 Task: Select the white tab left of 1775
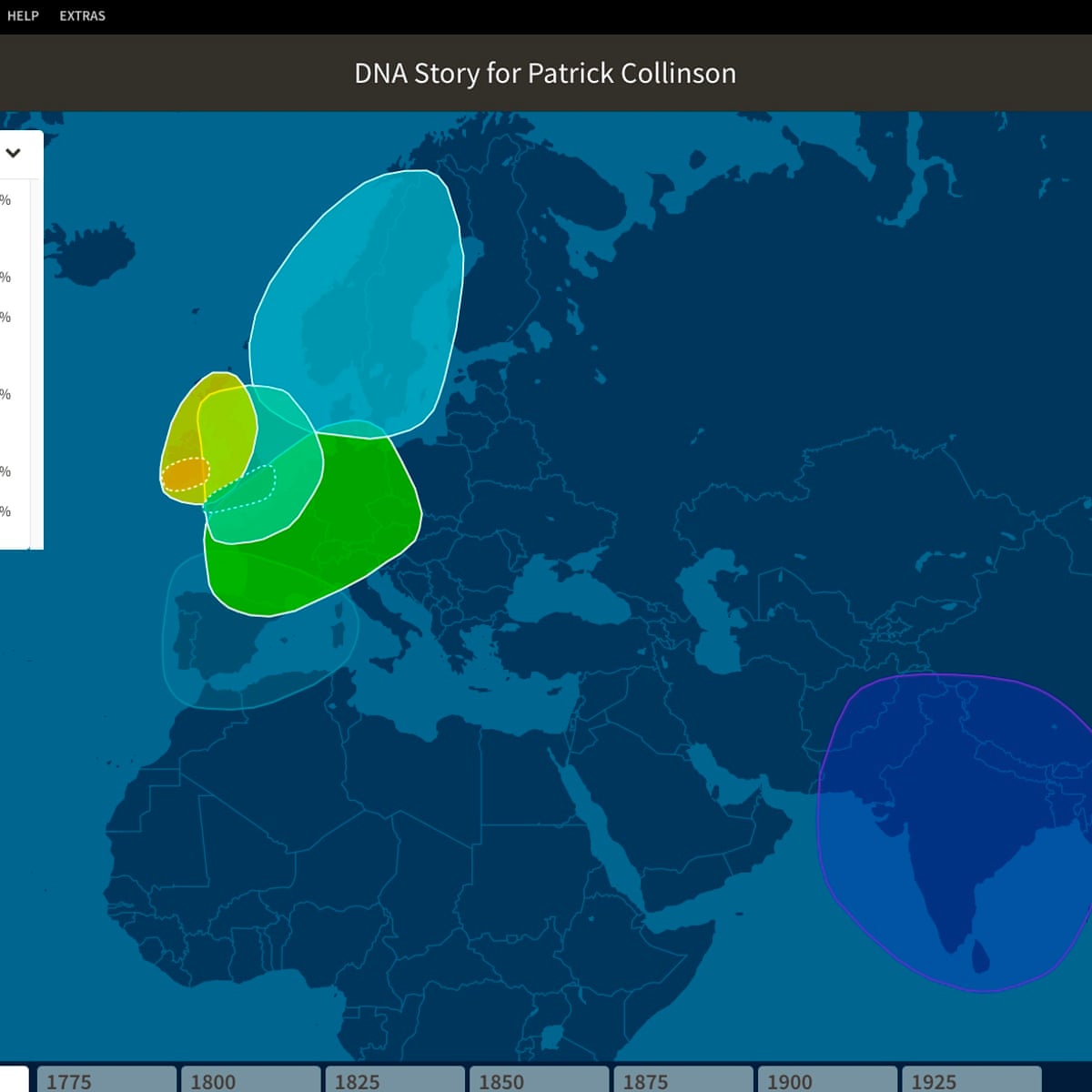pos(14,1079)
